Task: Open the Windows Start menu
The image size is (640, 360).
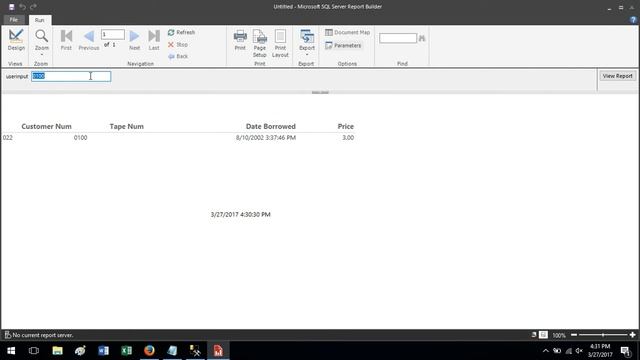Action: [11, 351]
